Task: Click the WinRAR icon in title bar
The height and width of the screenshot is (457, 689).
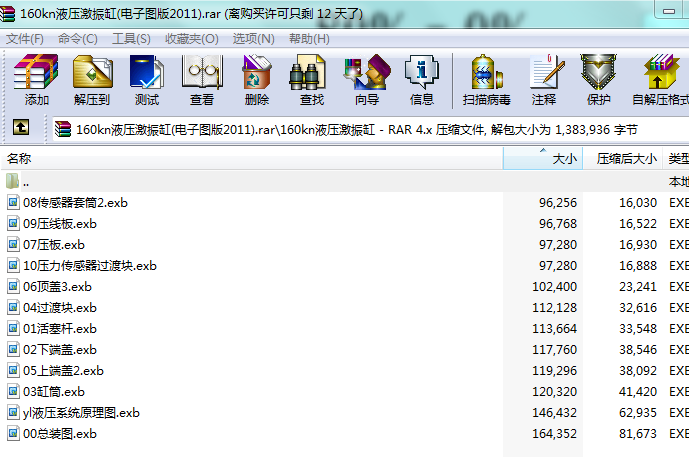Action: [7, 14]
